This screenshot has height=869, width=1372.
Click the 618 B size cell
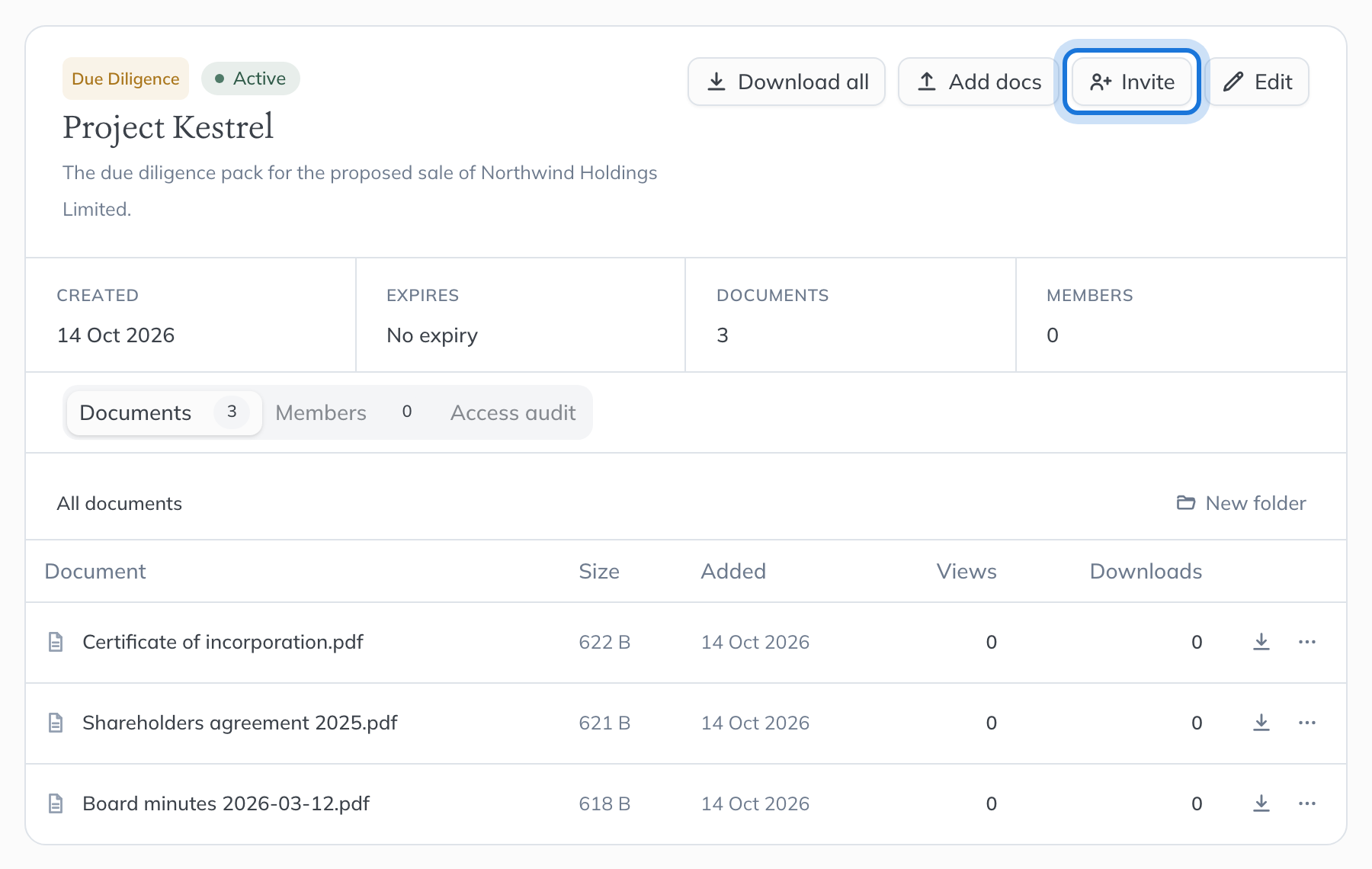tap(604, 803)
